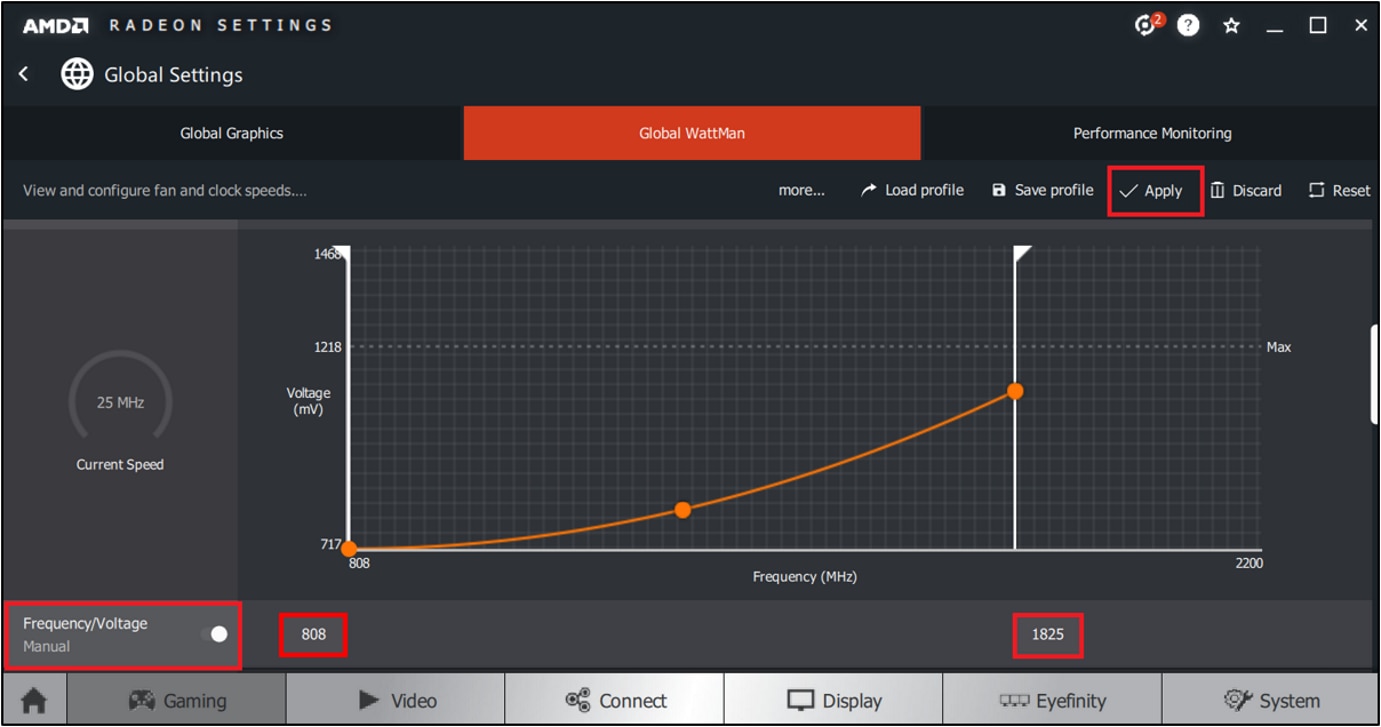1381x727 pixels.
Task: Select the Global WattMan tab
Action: 692,133
